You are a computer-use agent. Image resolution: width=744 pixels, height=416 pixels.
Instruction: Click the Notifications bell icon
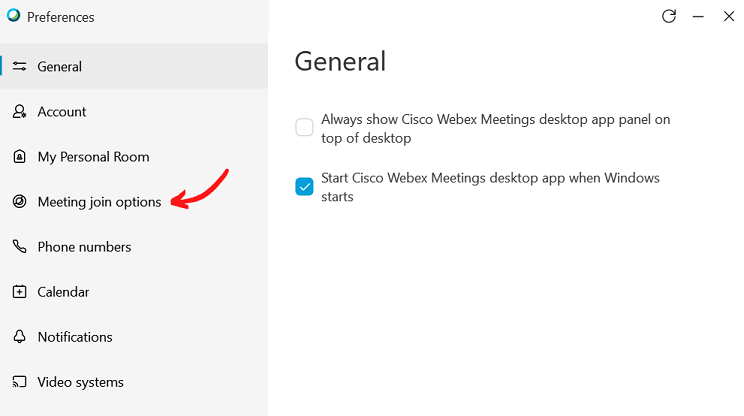[19, 337]
